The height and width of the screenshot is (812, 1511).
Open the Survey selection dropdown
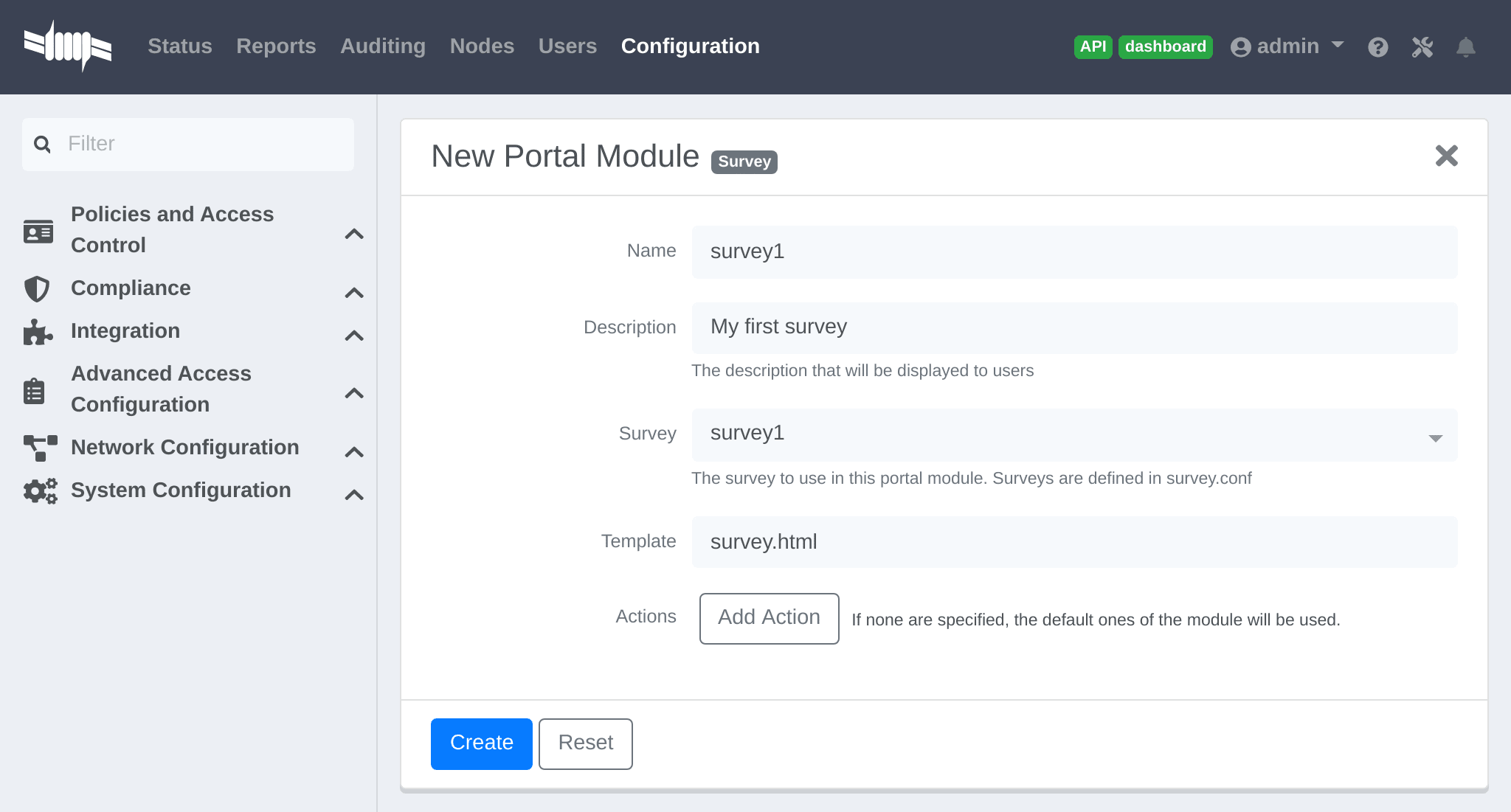click(x=1435, y=437)
